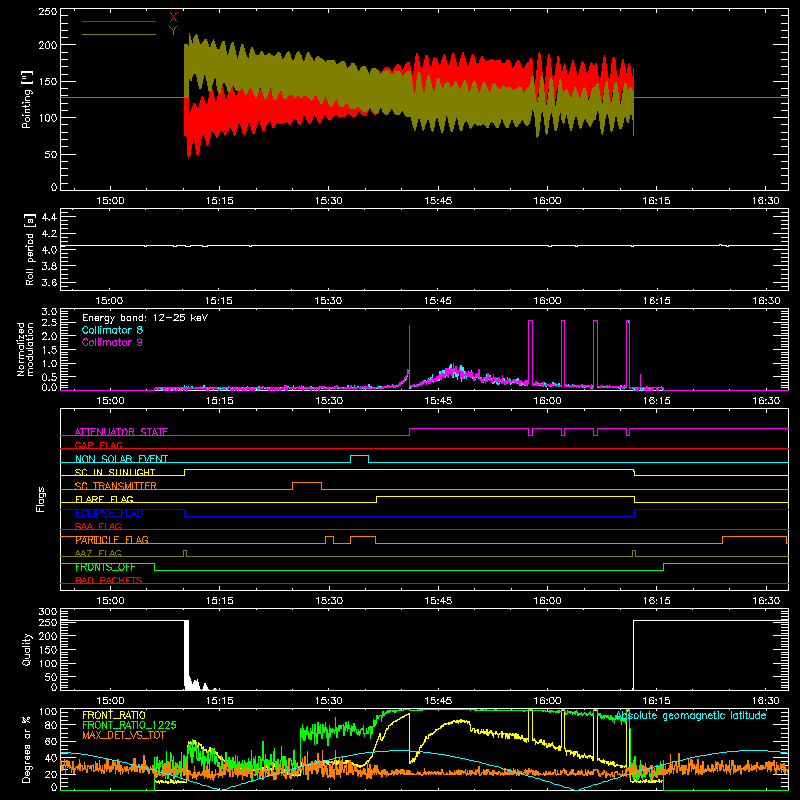Screen dimensions: 800x800
Task: Click the yellow FRONT_RATIO legend entry
Action: click(x=114, y=715)
